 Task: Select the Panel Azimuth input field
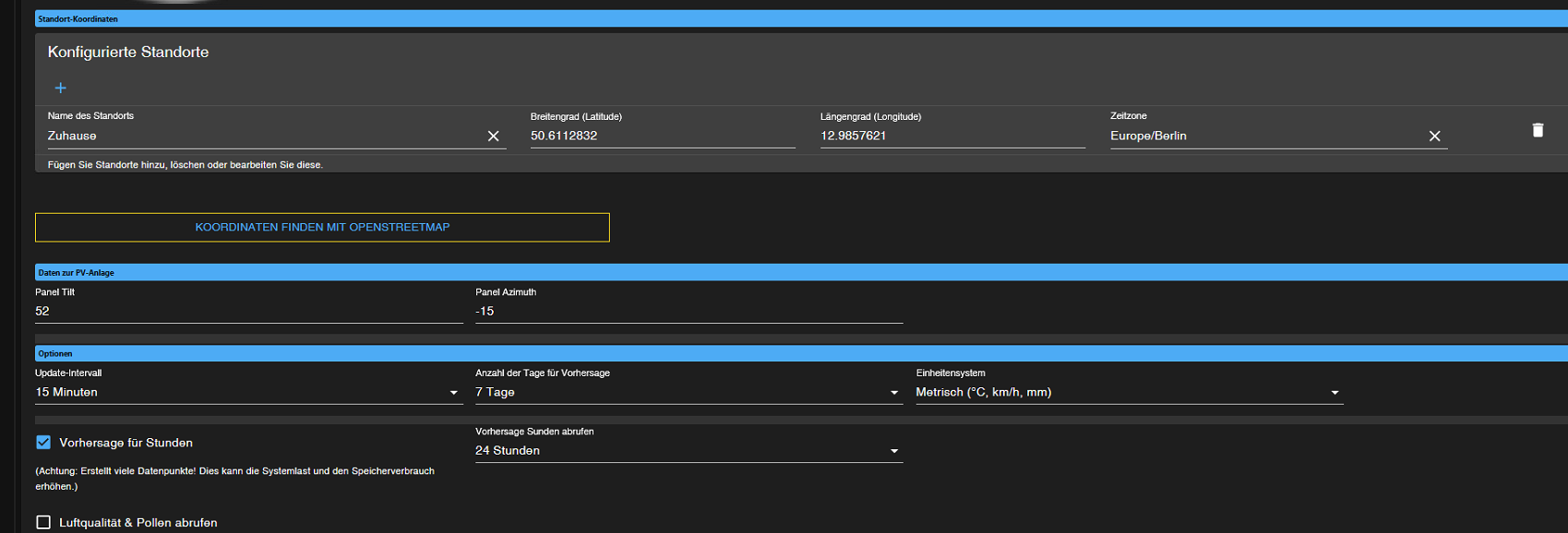pos(688,312)
